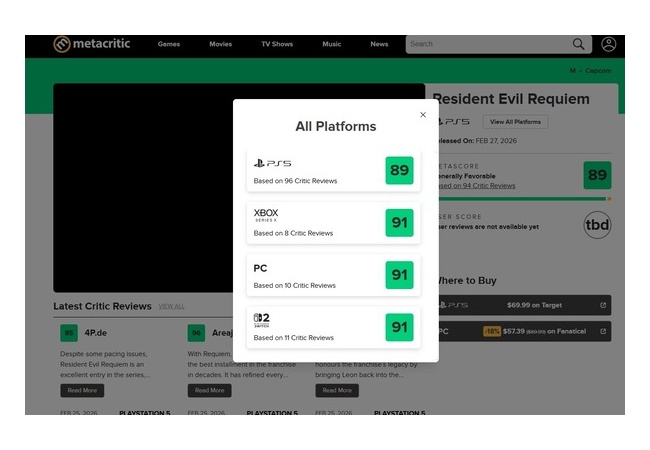Click the 91 score badge for Xbox

(399, 223)
